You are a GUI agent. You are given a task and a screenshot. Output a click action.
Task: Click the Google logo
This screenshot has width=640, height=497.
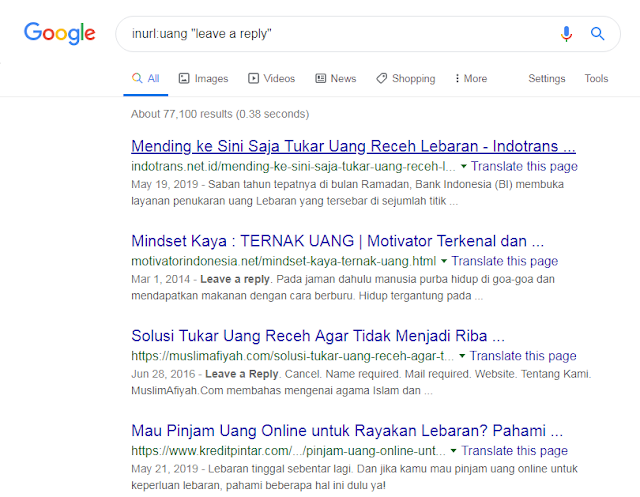60,33
